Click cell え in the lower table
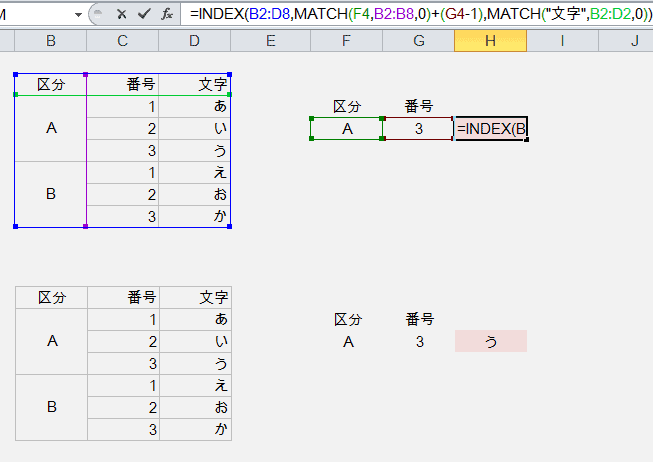 tap(195, 385)
